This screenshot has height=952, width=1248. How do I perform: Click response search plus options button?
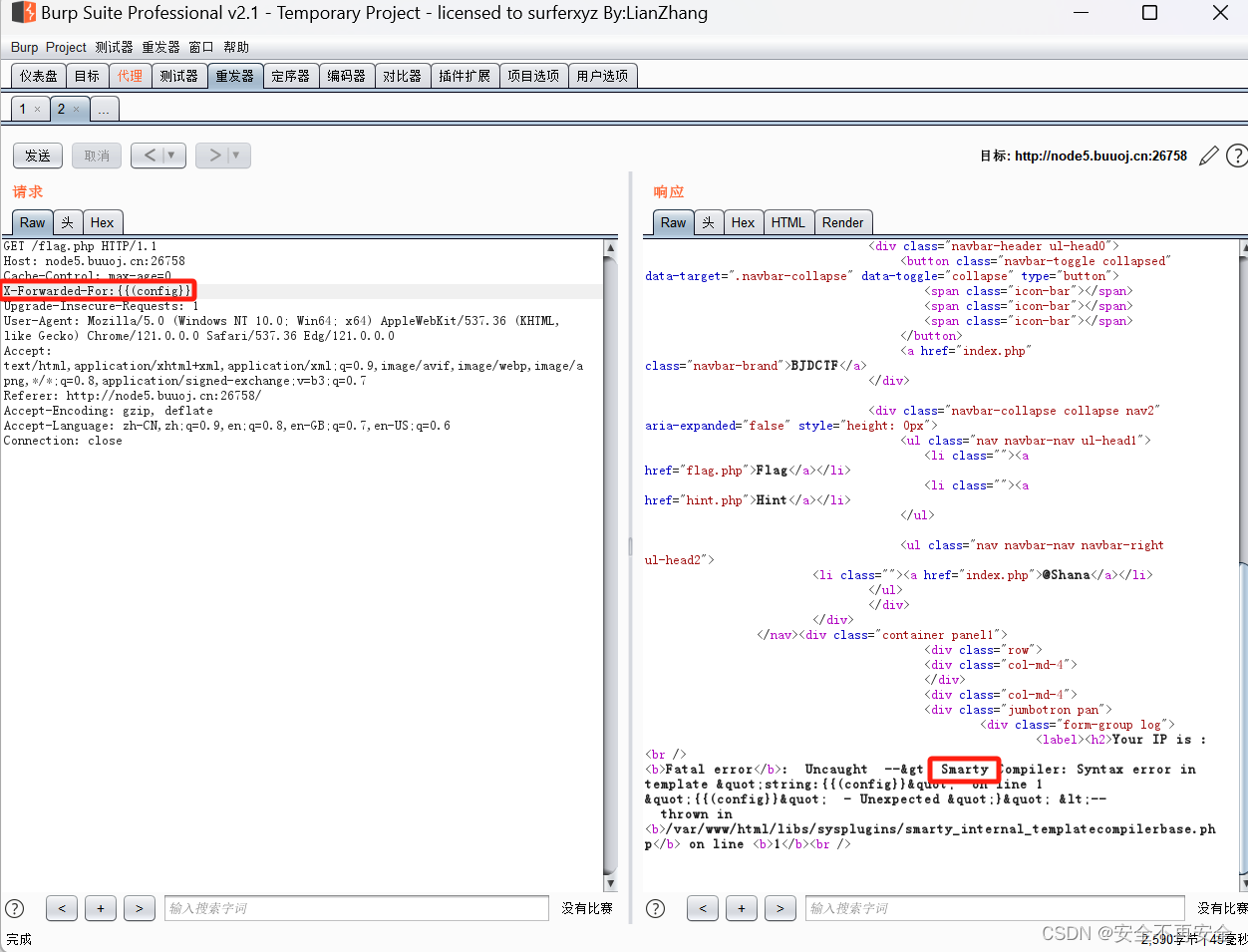pyautogui.click(x=742, y=908)
